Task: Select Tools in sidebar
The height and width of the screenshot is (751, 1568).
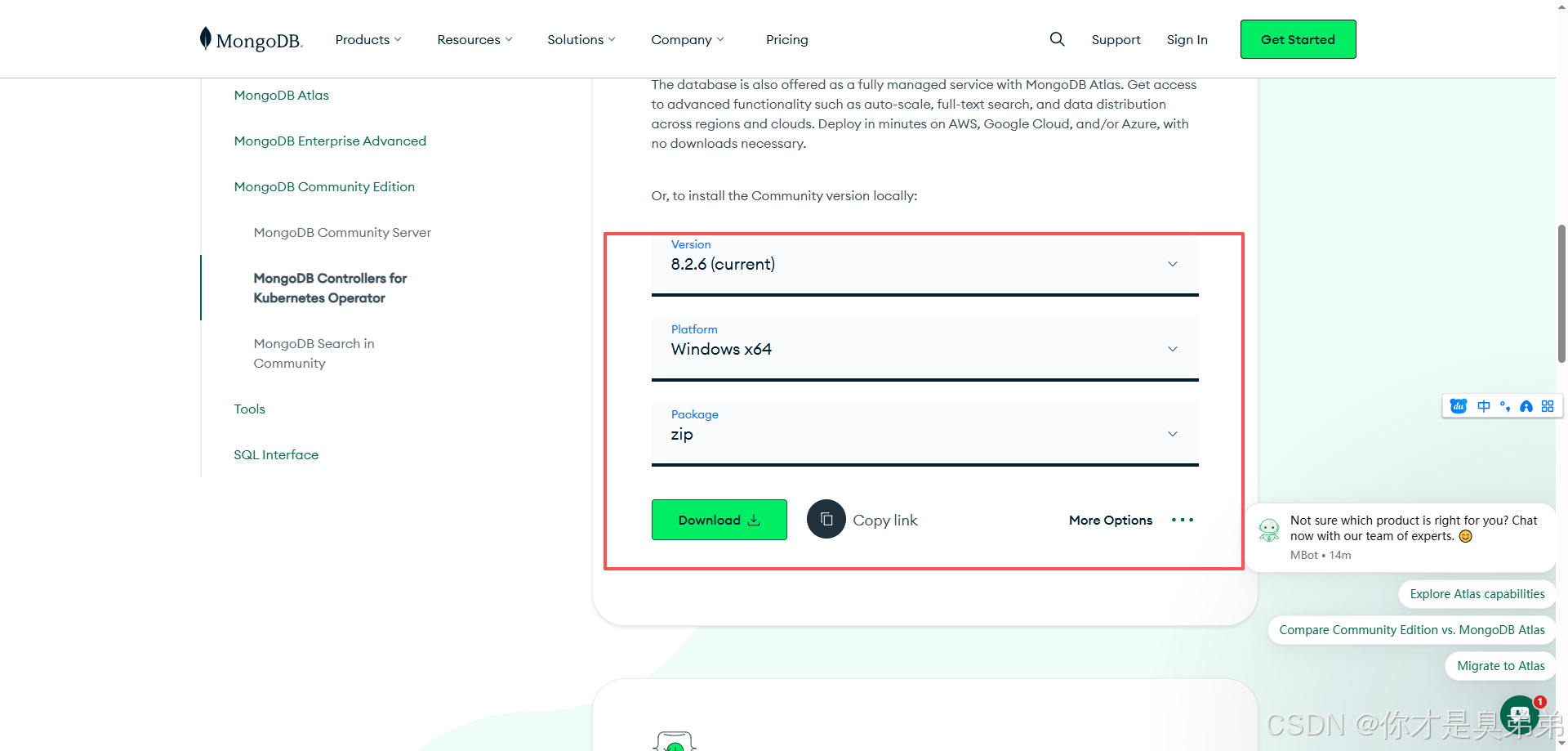Action: 249,409
